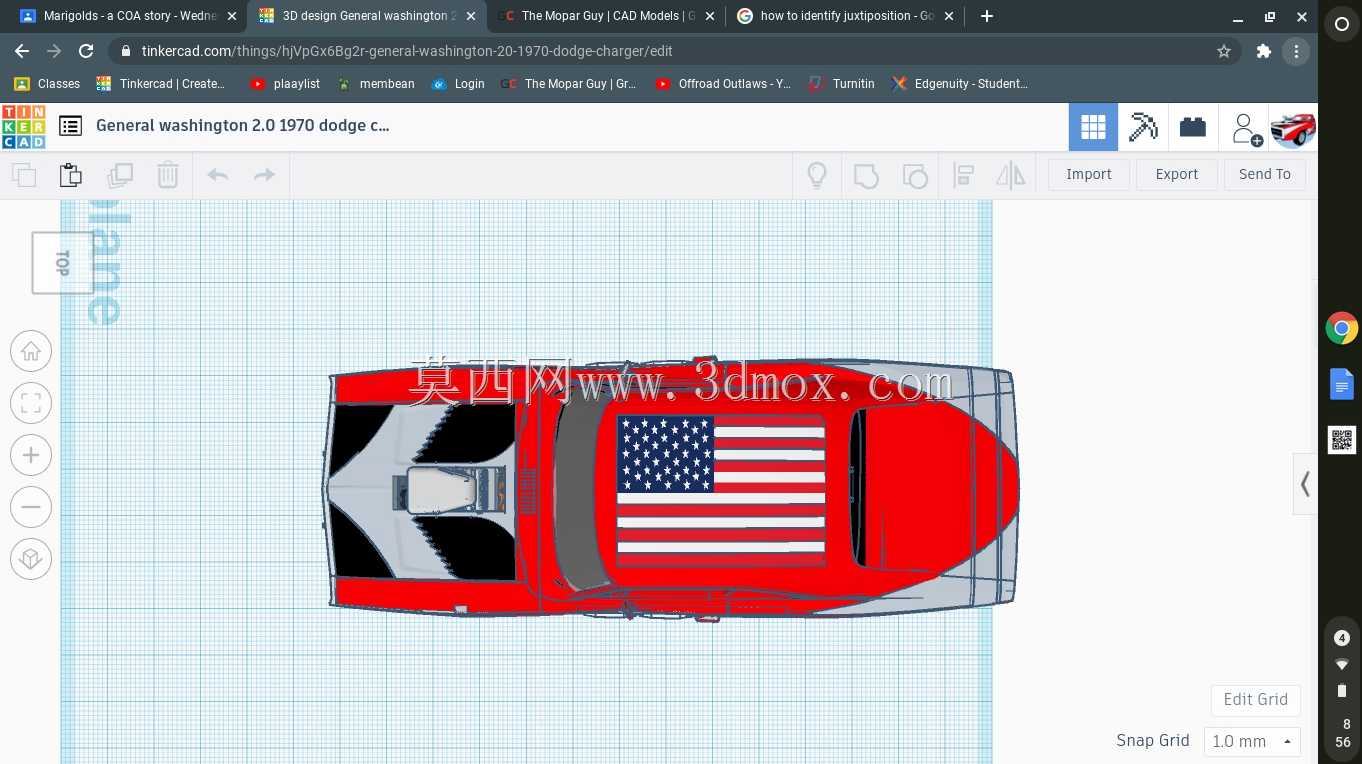Toggle the orthographic perspective view cube icon
The width and height of the screenshot is (1362, 764).
coord(31,559)
